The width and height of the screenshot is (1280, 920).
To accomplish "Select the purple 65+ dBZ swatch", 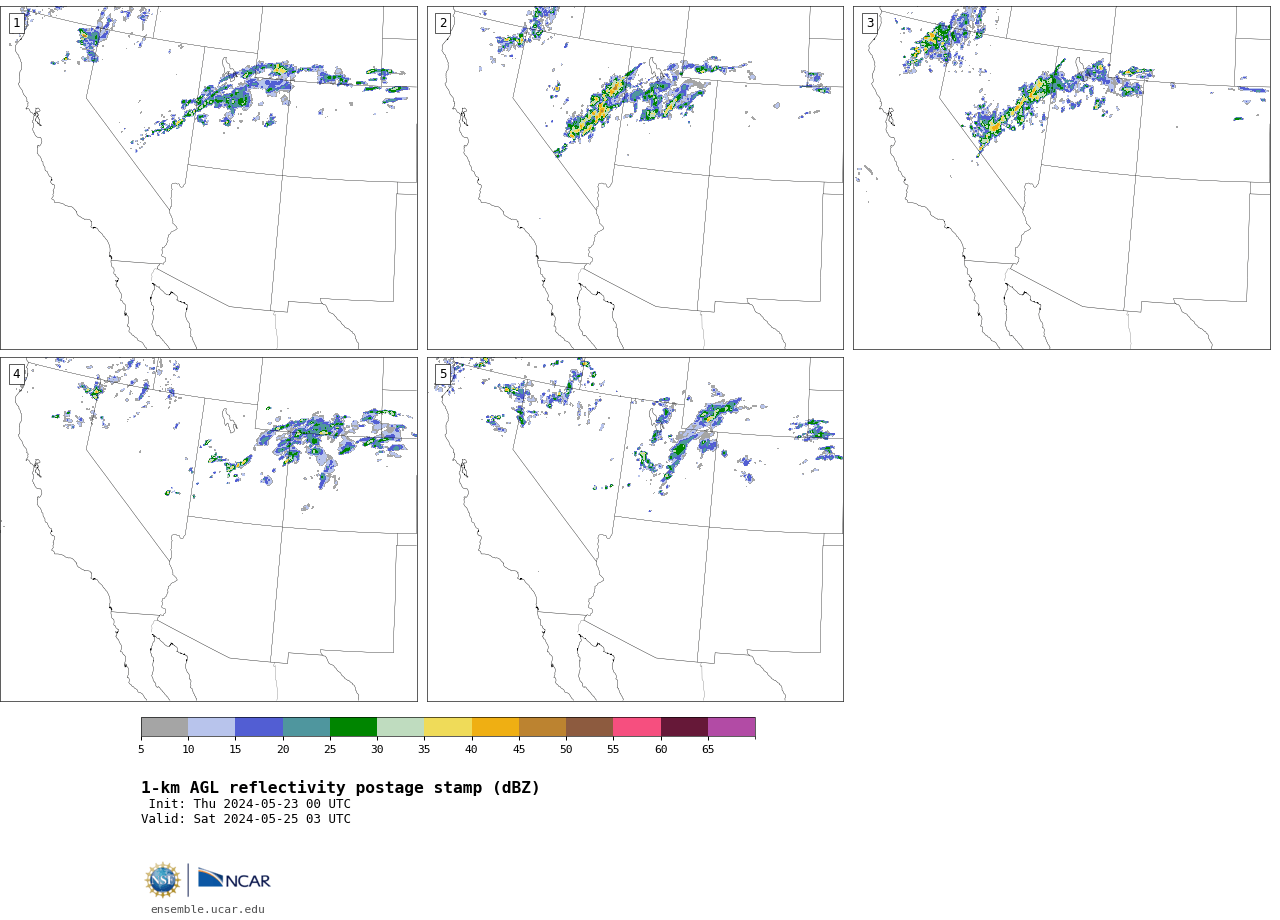I will (x=731, y=727).
